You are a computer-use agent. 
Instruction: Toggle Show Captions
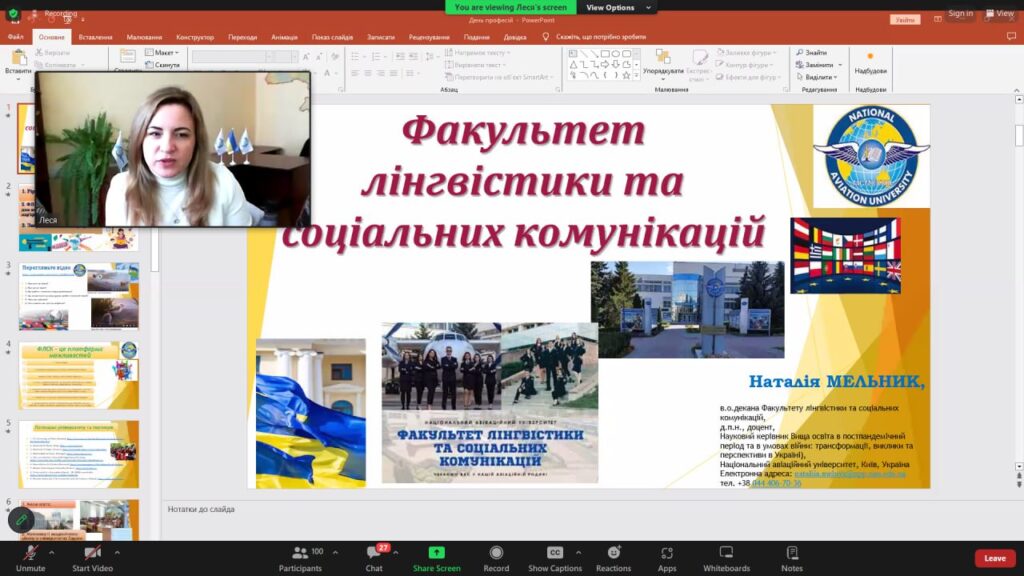[555, 553]
